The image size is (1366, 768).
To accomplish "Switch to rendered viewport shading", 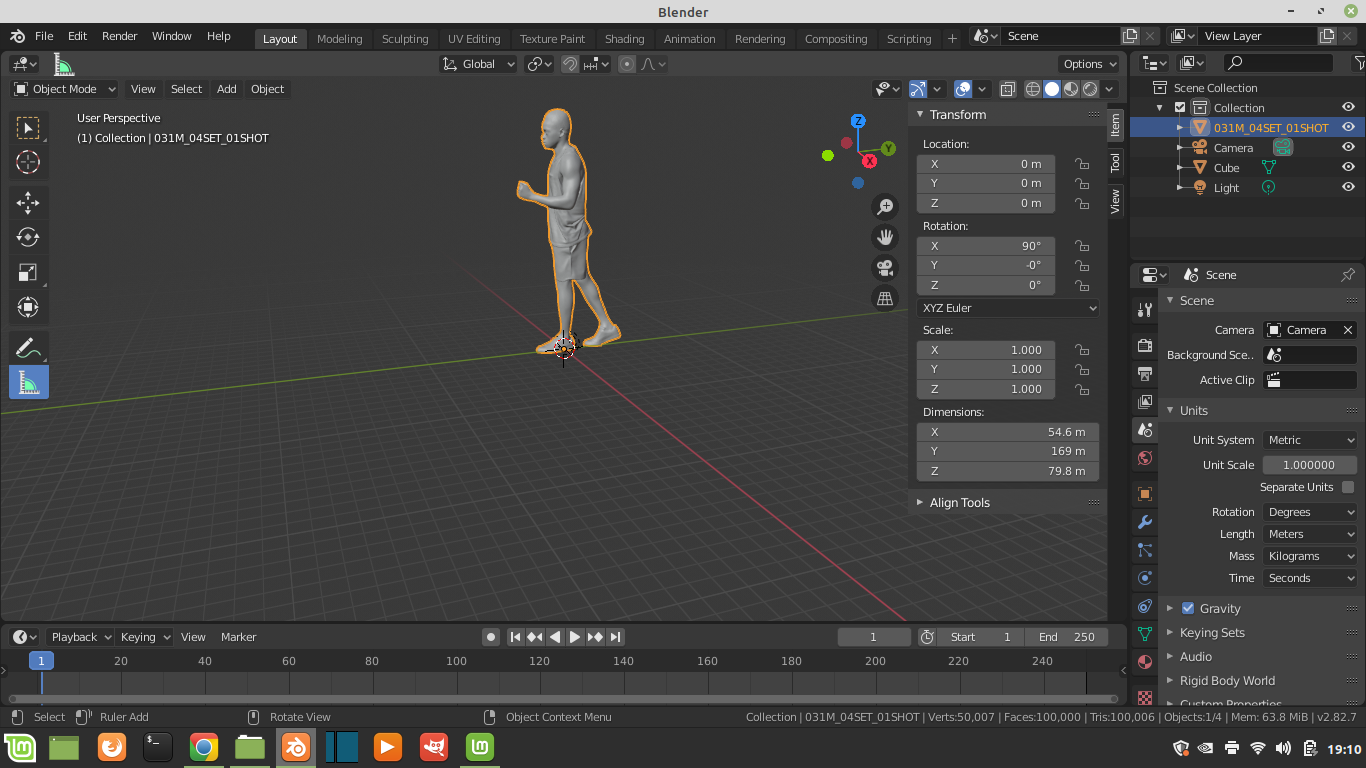I will pos(1090,89).
